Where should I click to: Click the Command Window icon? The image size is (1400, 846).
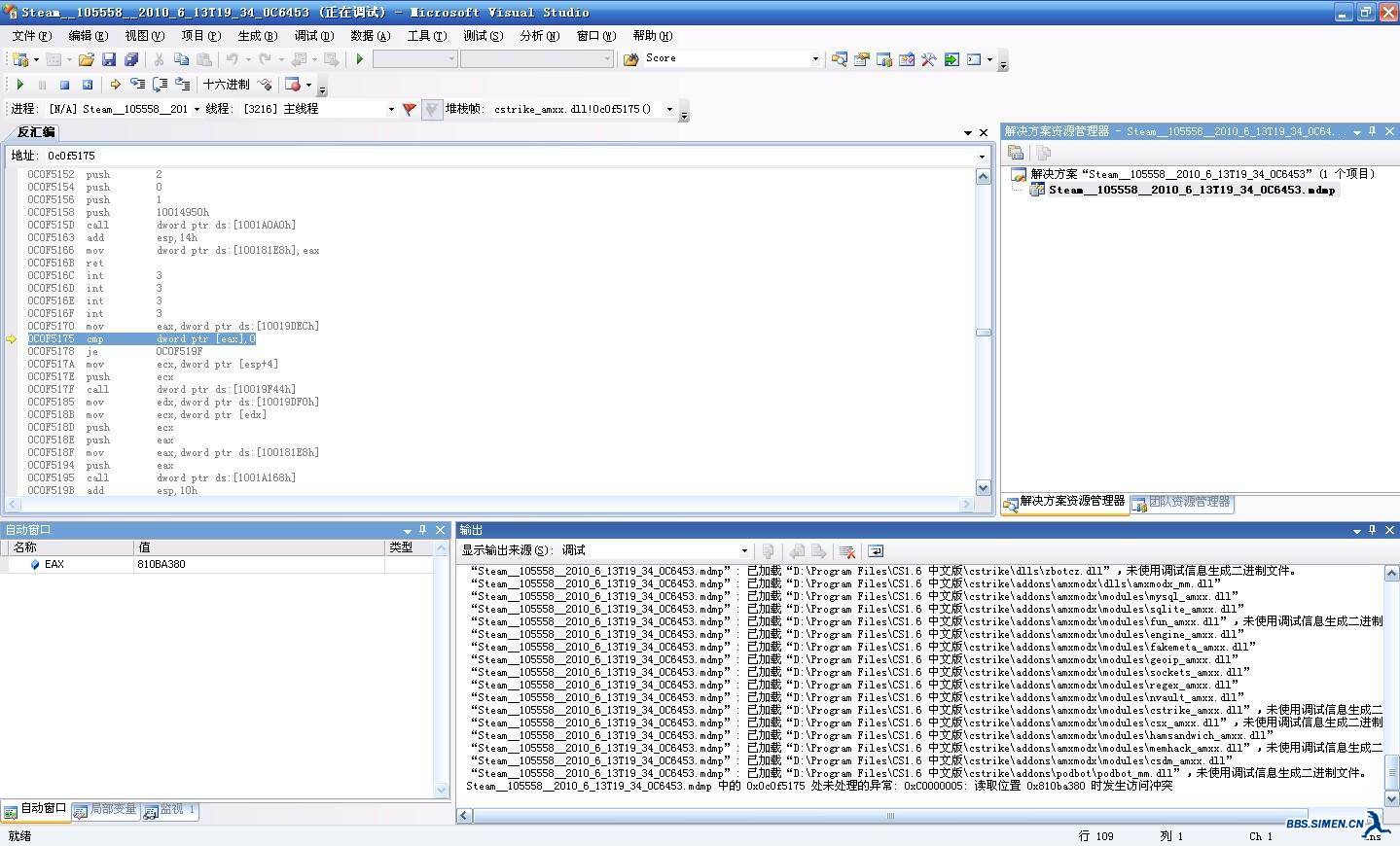(x=974, y=59)
